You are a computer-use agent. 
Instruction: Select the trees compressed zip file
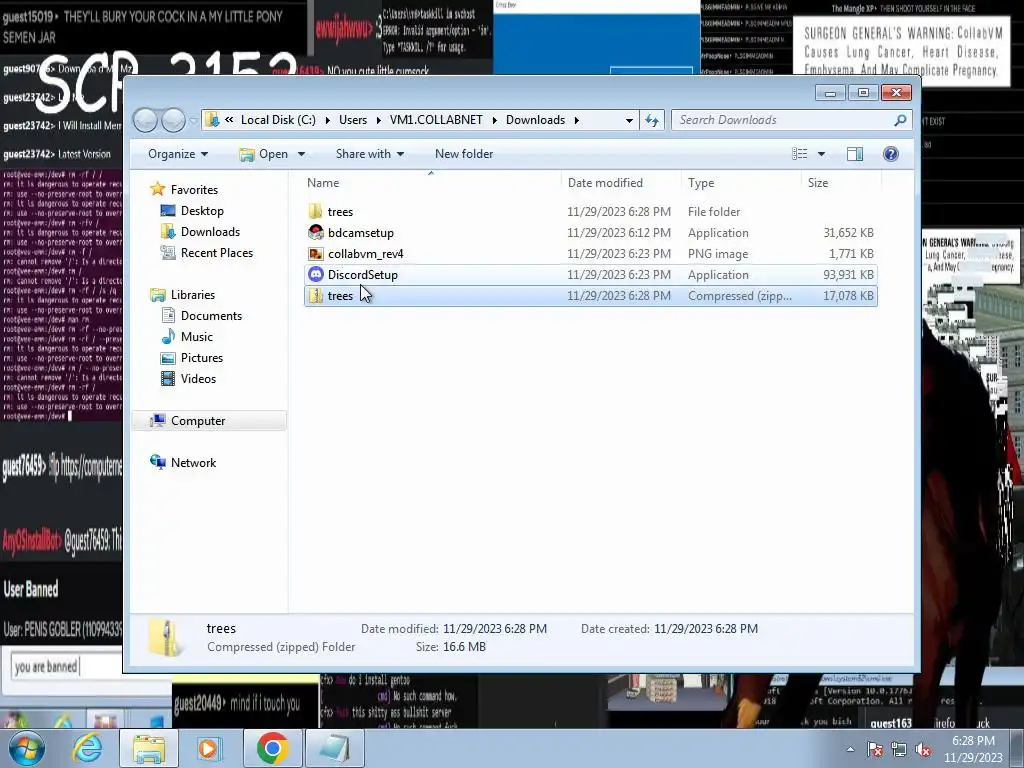click(590, 296)
